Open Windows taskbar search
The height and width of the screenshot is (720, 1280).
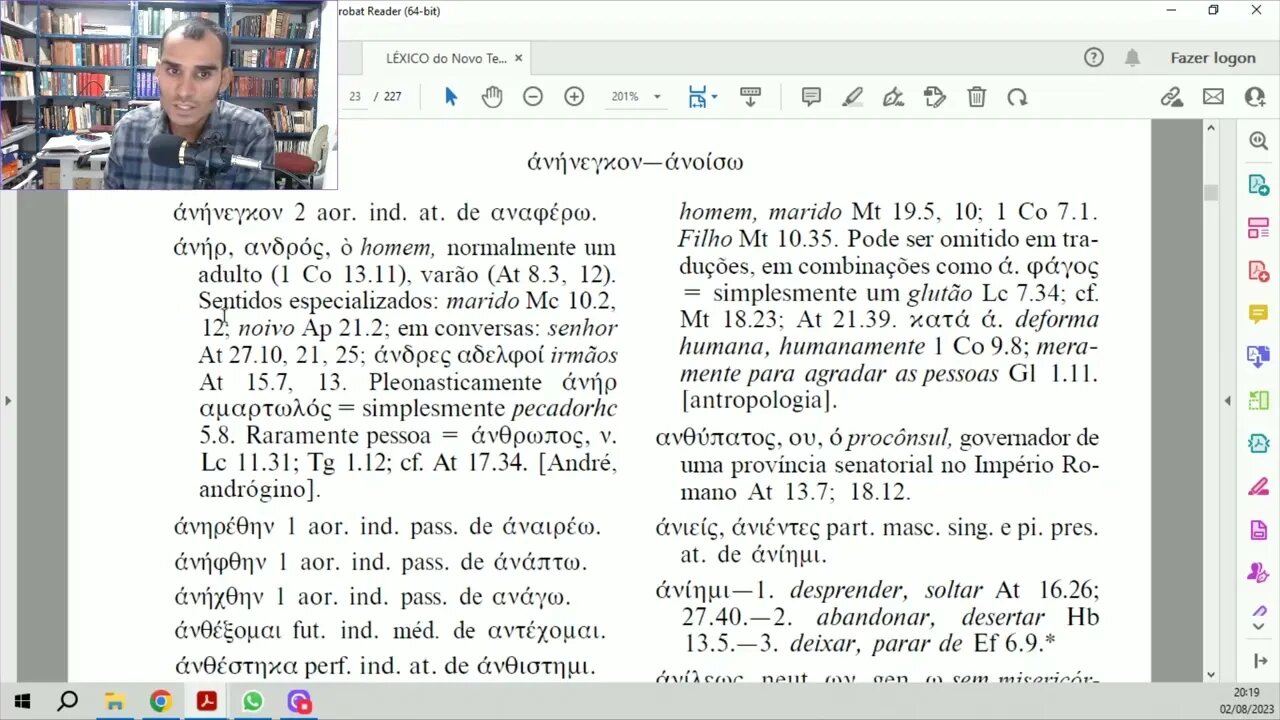(68, 701)
